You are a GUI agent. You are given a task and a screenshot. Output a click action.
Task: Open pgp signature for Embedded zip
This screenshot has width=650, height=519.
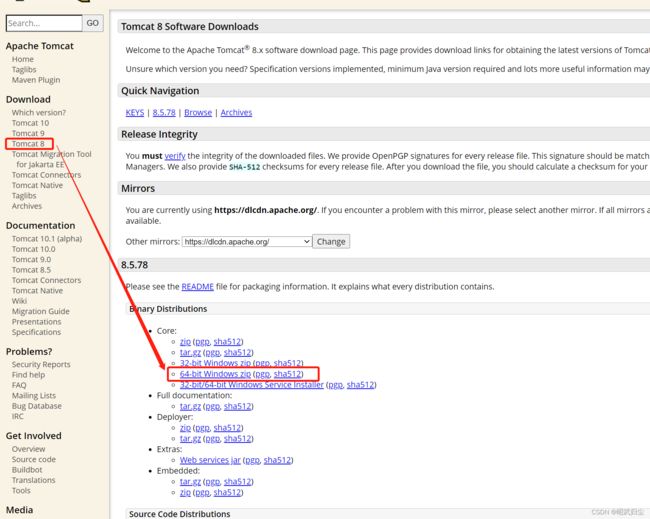[202, 492]
